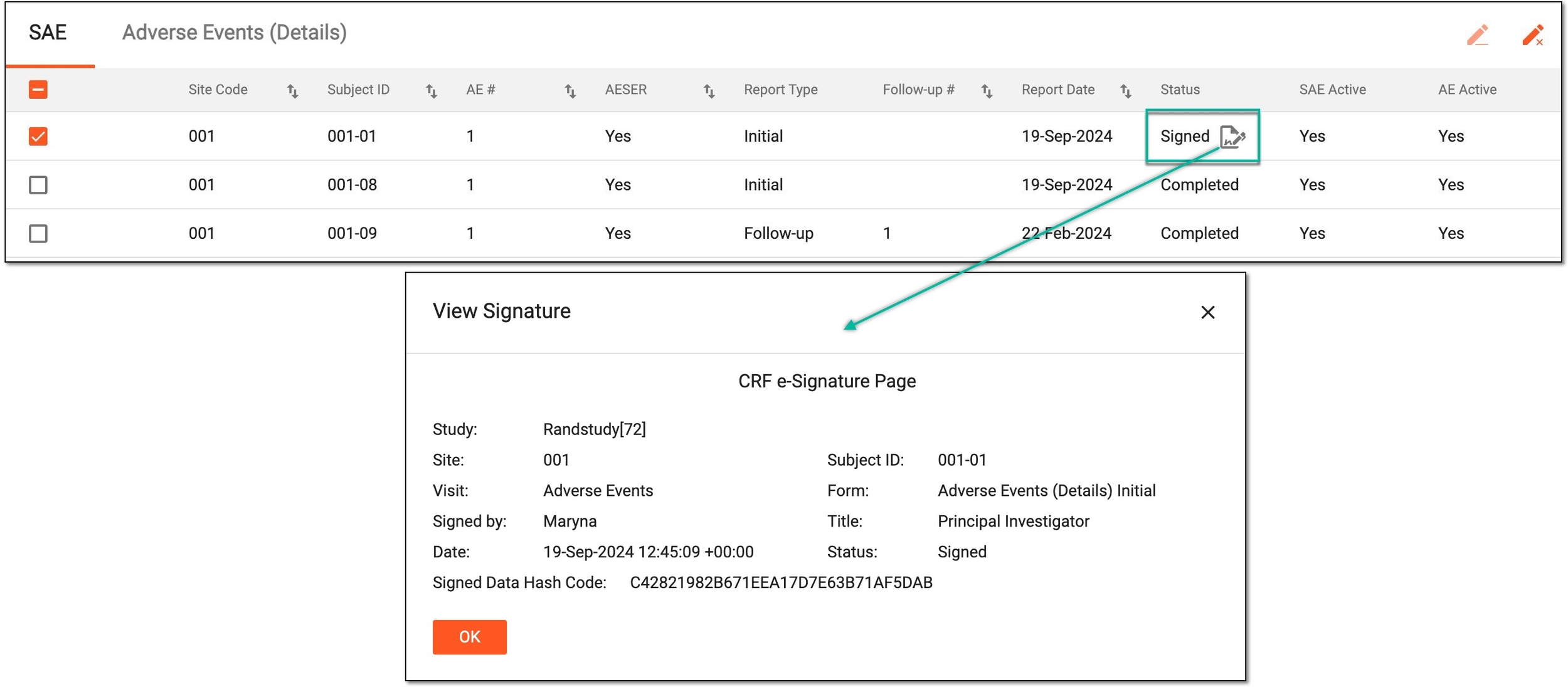The width and height of the screenshot is (1568, 687).
Task: Click the Follow-up report type cell
Action: pos(778,233)
